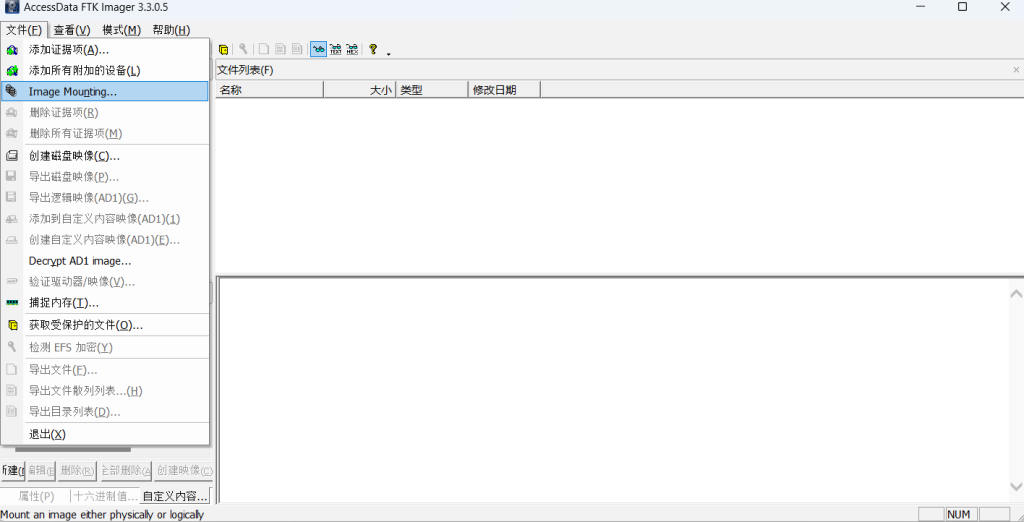Screen dimensions: 1024x522
Task: Click yellow protected files toolbar icon
Action: coord(223,49)
